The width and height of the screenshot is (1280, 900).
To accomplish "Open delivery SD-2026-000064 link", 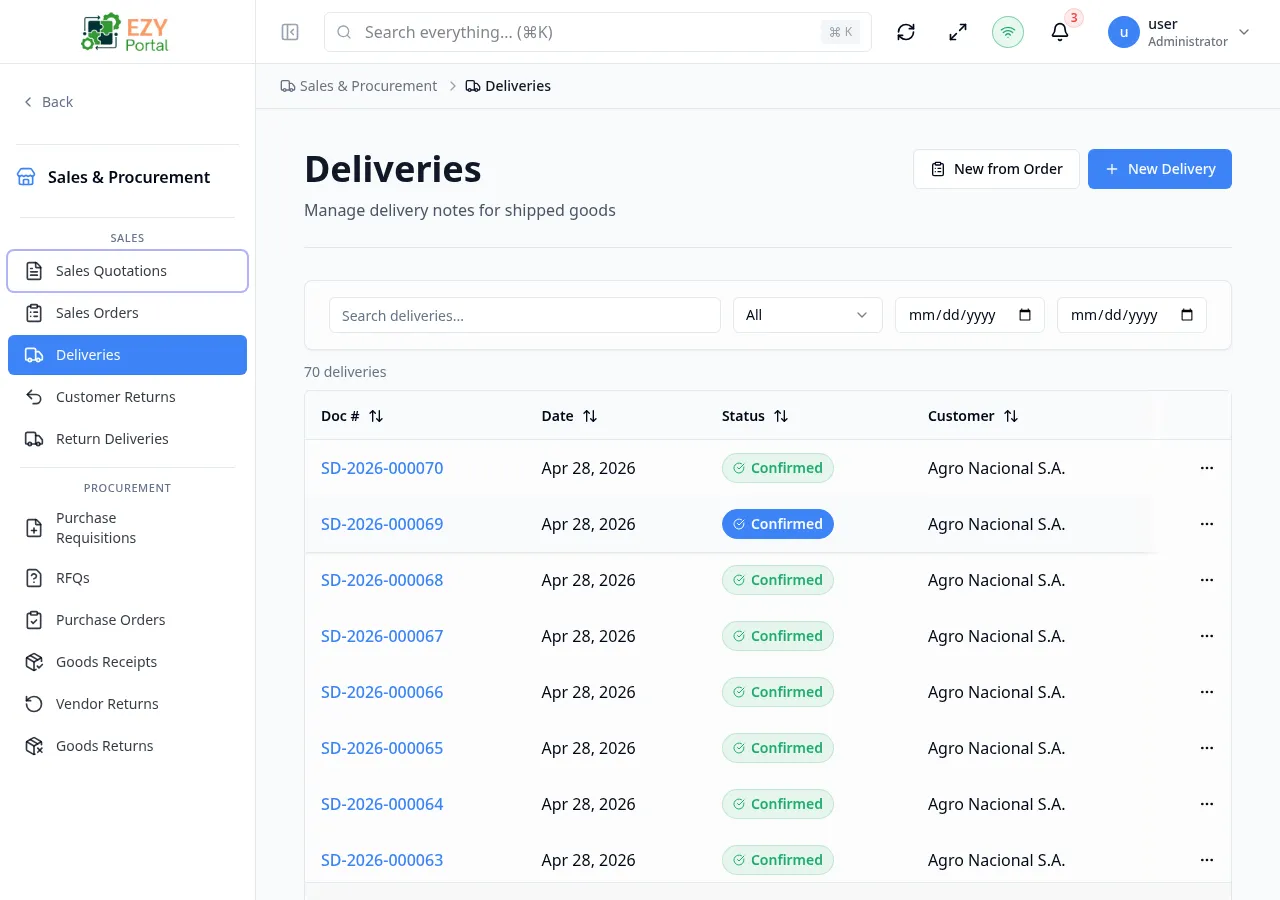I will coord(382,804).
